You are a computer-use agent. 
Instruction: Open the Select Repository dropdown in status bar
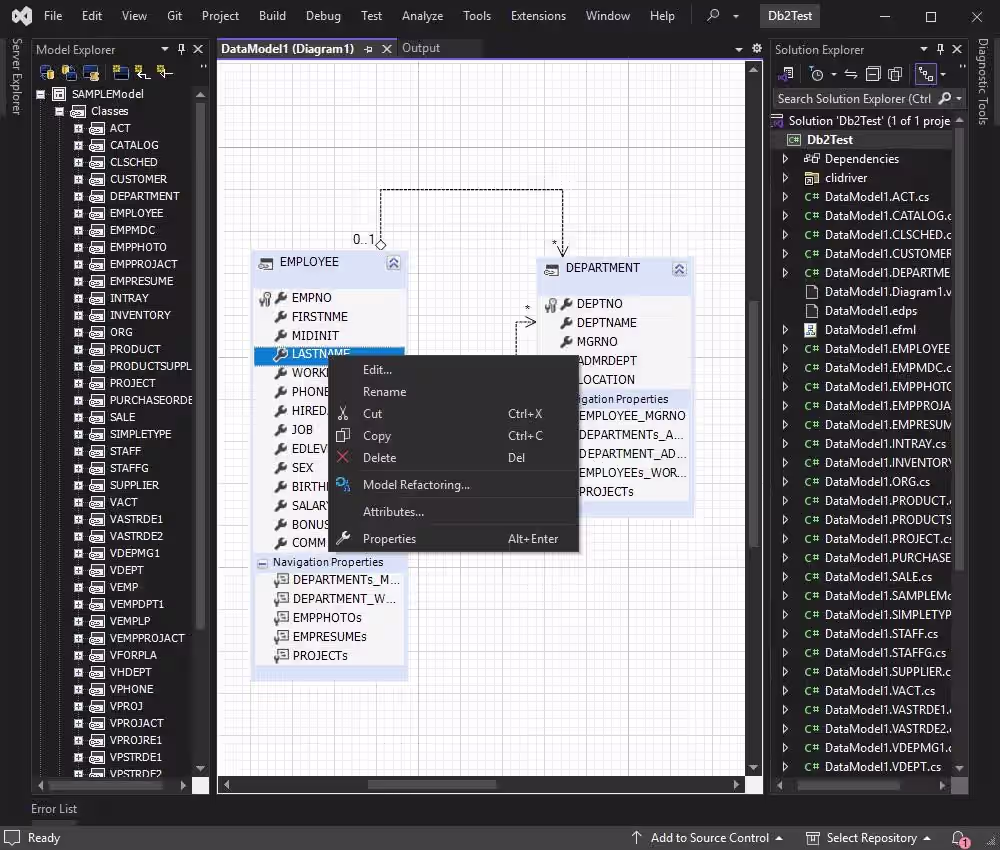click(x=867, y=838)
